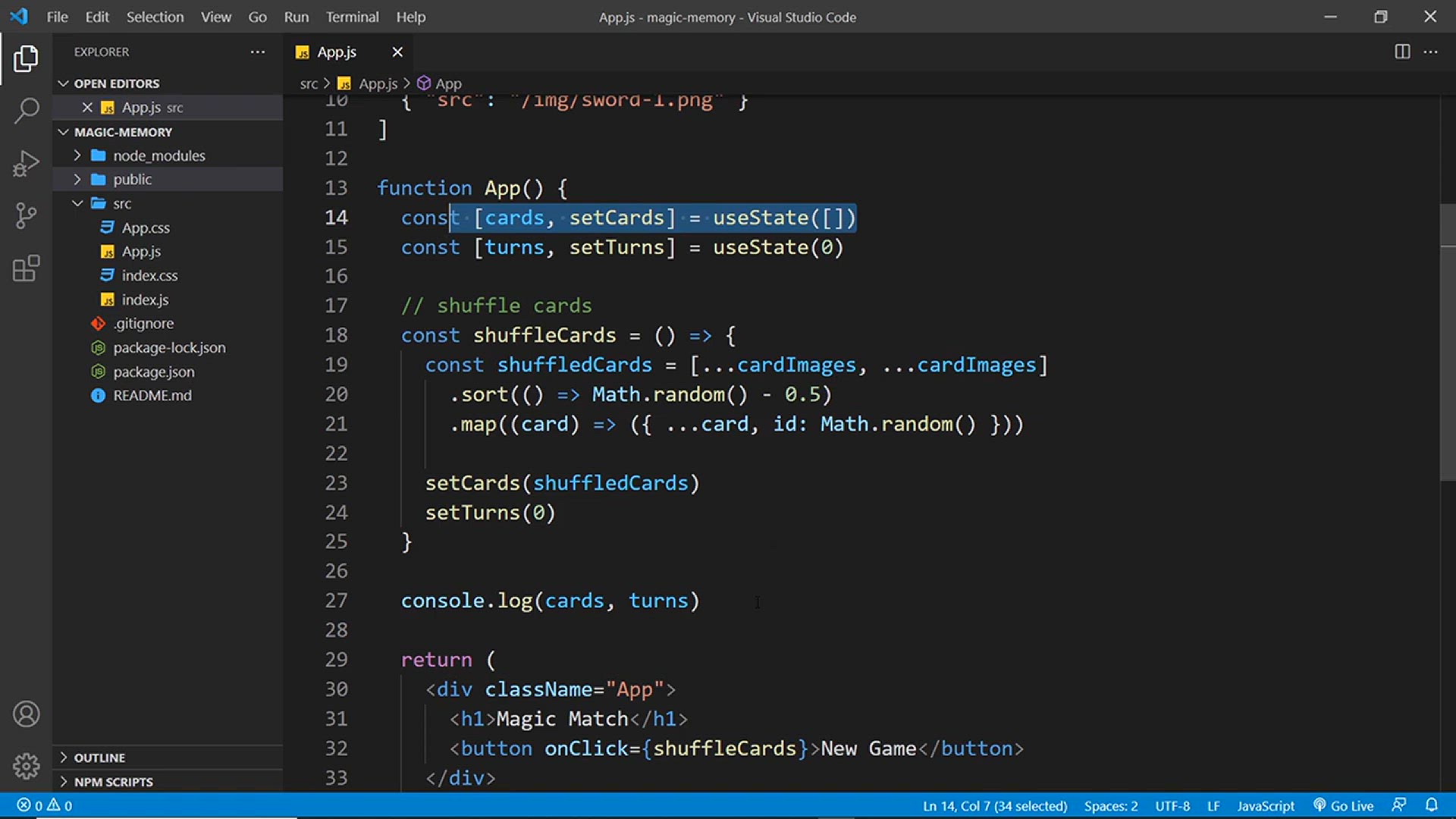Click the VS Code logo icon
The height and width of the screenshot is (819, 1456).
tap(19, 17)
